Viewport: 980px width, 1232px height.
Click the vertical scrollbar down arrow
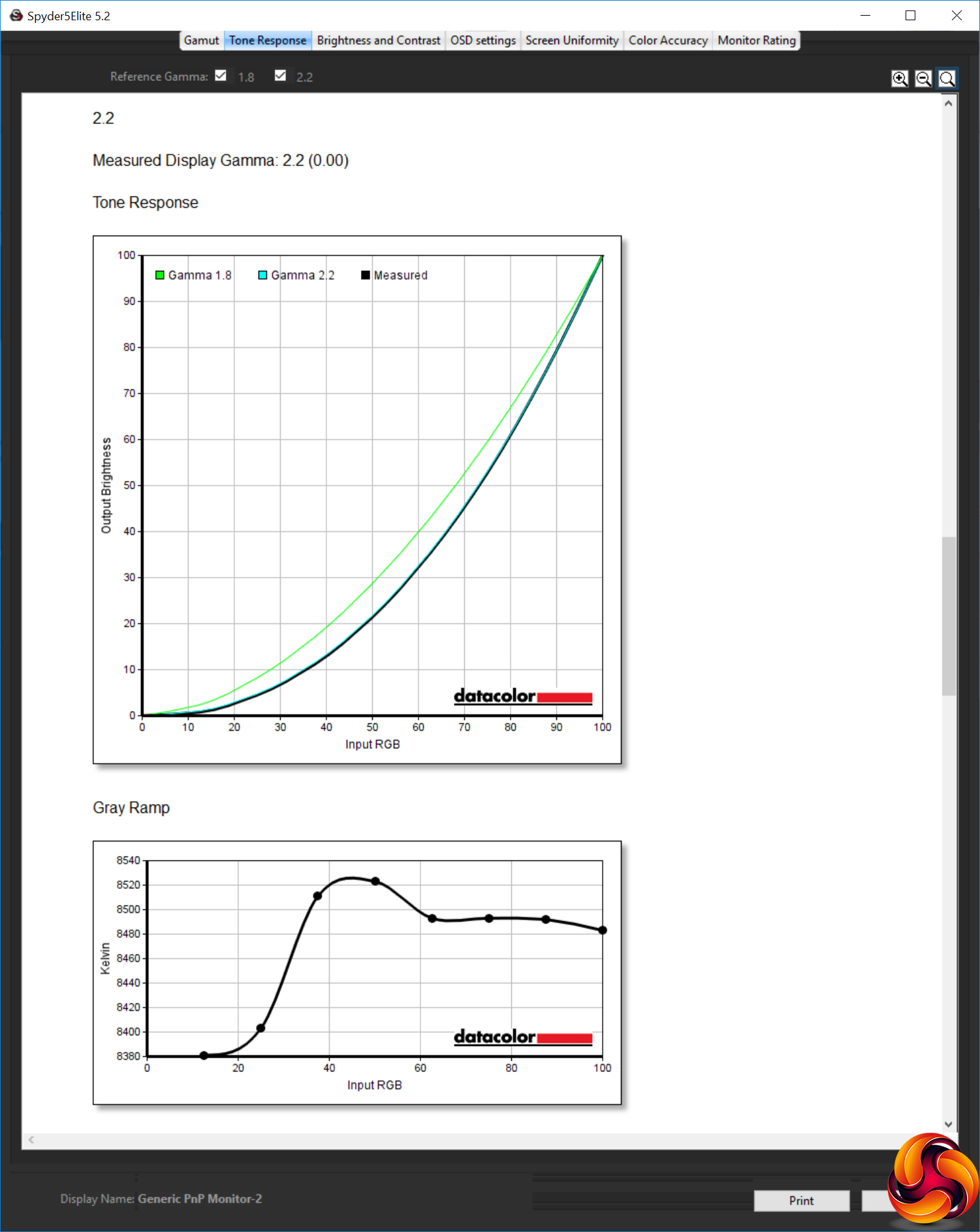949,1124
